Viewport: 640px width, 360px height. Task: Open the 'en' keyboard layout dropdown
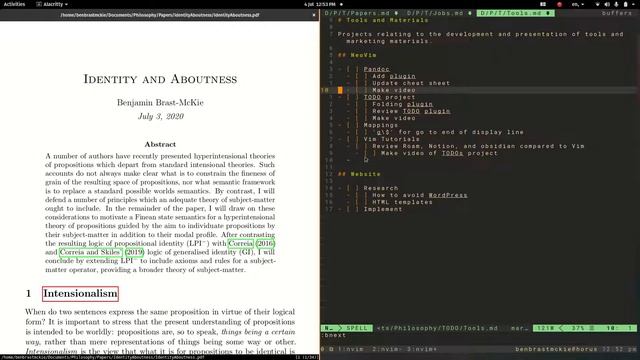pyautogui.click(x=578, y=4)
